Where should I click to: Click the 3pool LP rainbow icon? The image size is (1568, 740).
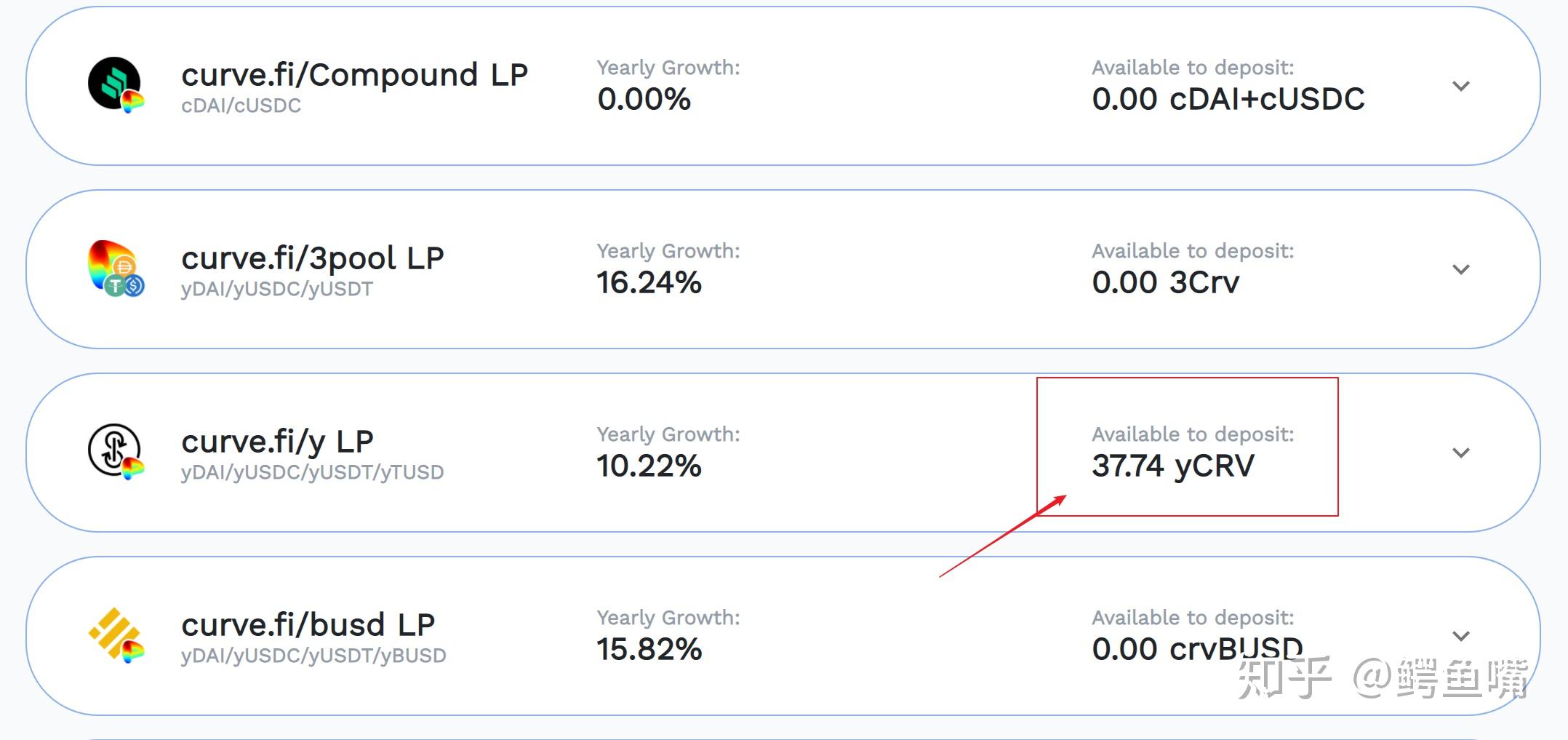(116, 268)
